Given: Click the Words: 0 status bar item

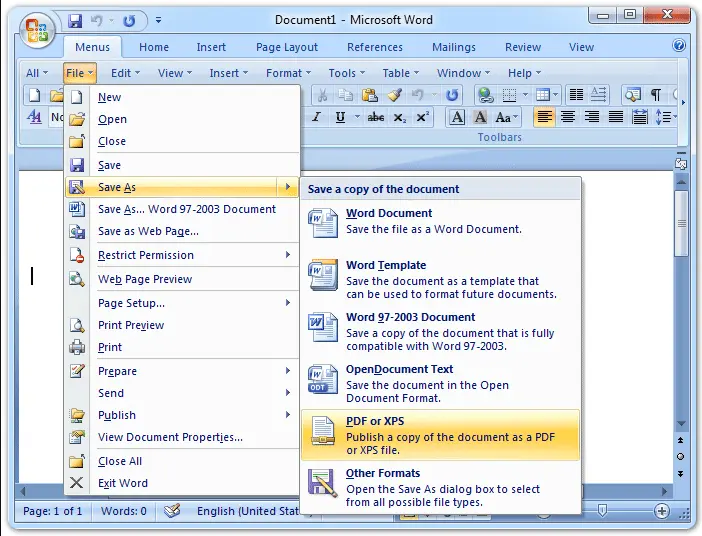Looking at the screenshot, I should pos(124,511).
